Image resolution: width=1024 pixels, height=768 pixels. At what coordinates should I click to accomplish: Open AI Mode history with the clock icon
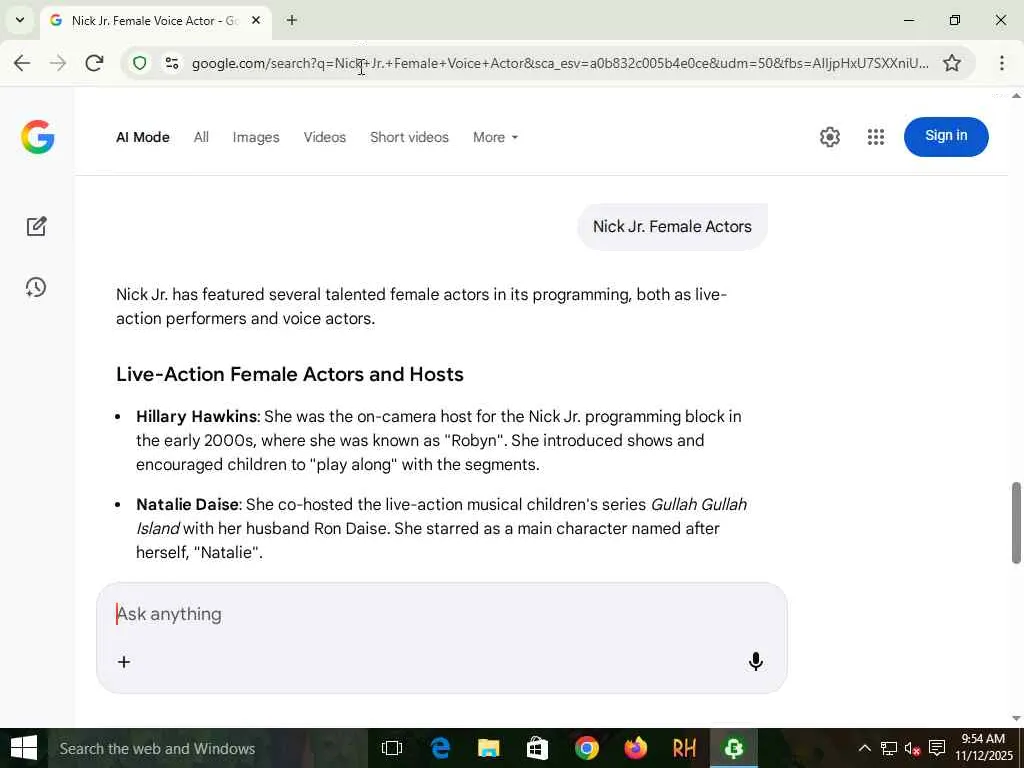coord(36,287)
